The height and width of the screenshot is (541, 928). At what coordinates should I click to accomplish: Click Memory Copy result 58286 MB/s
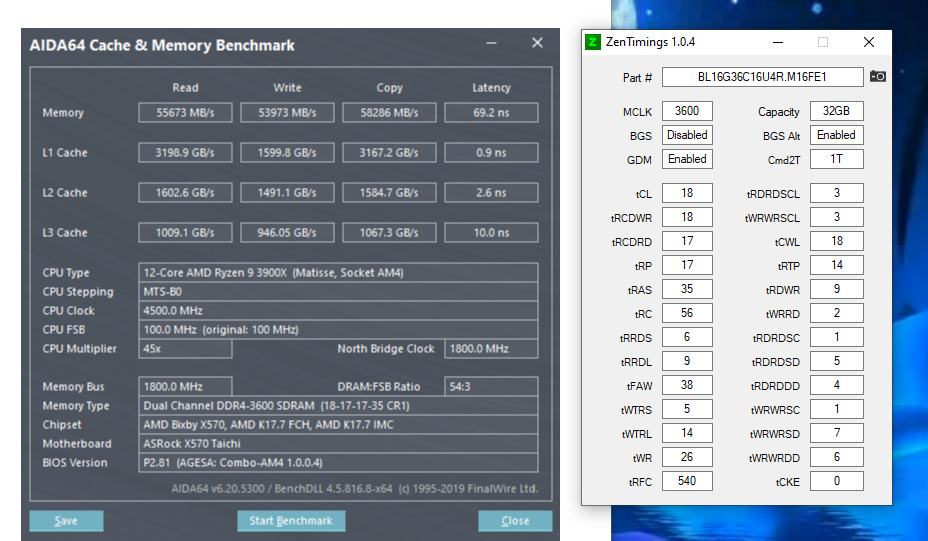pos(389,112)
